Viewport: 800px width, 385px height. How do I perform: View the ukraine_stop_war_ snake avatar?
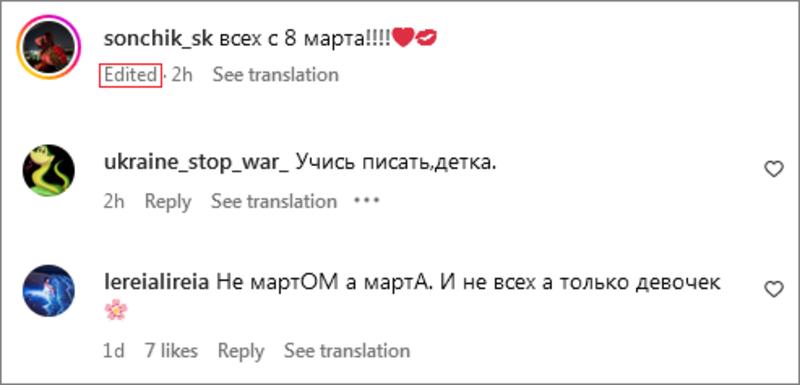[x=49, y=170]
